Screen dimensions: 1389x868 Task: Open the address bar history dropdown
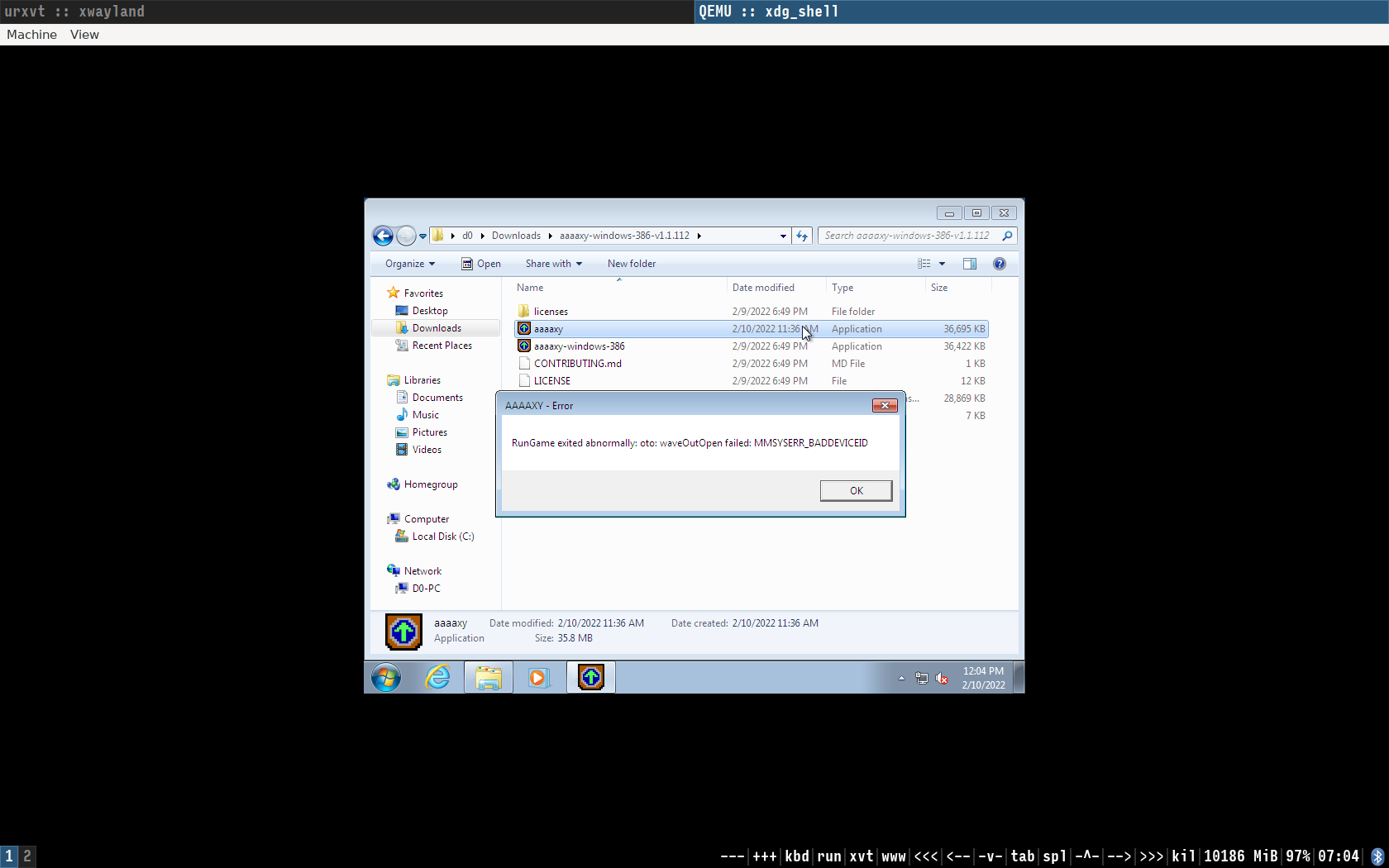(x=782, y=236)
